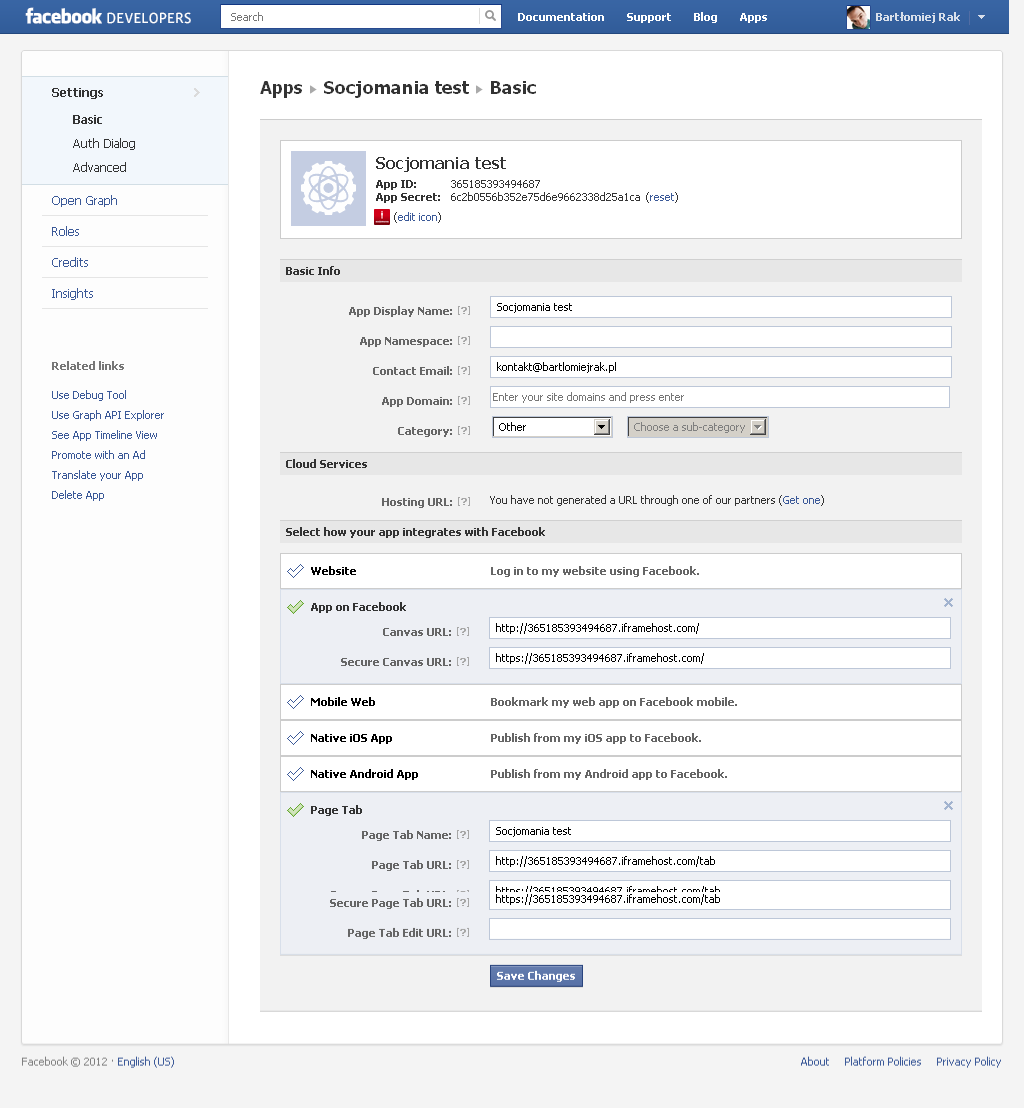
Task: Open Documentation in top navigation
Action: 560,17
